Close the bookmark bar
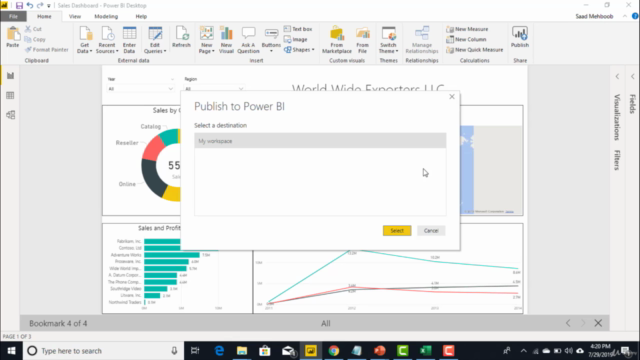This screenshot has width=640, height=360. click(x=598, y=323)
